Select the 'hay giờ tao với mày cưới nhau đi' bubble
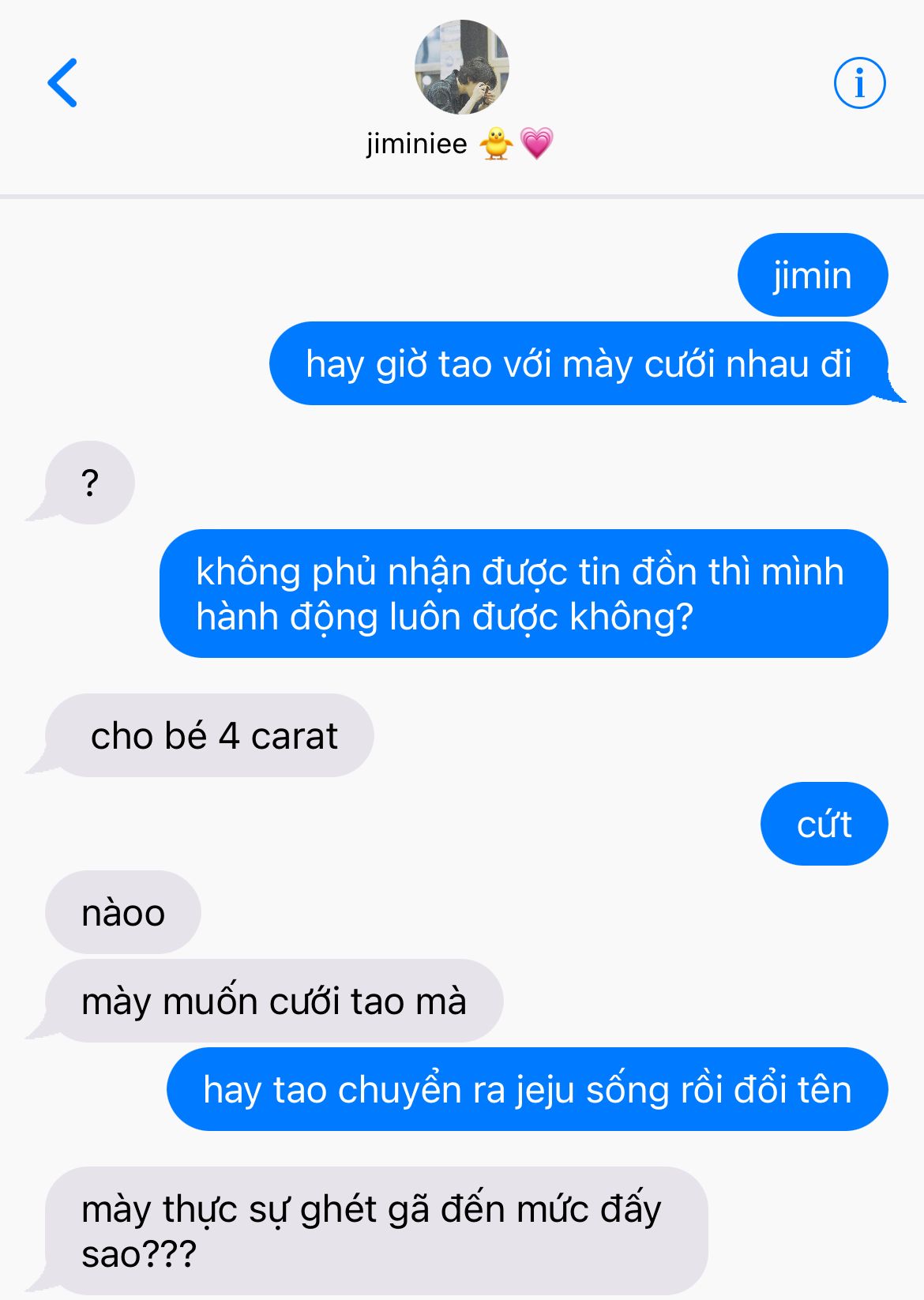 click(x=579, y=363)
